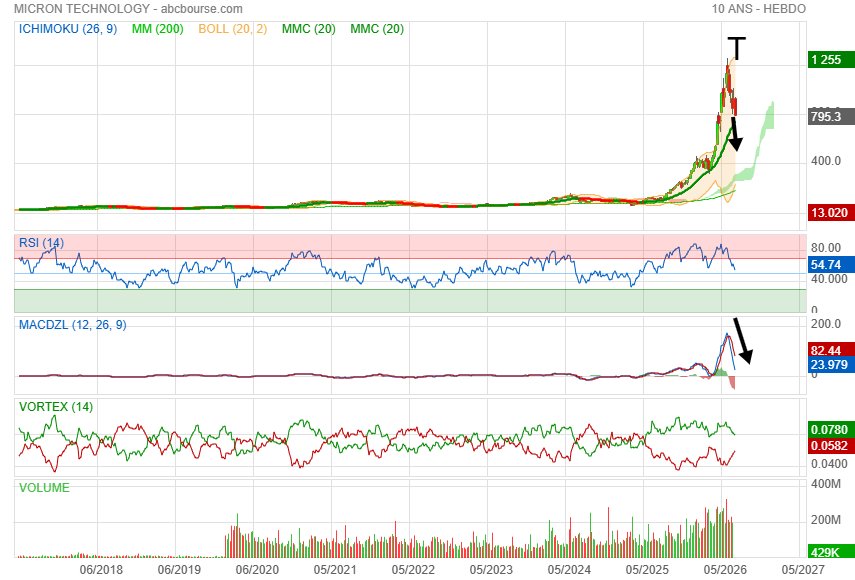The height and width of the screenshot is (580, 855).
Task: Click the red 82.44 MACD signal tag
Action: [831, 351]
